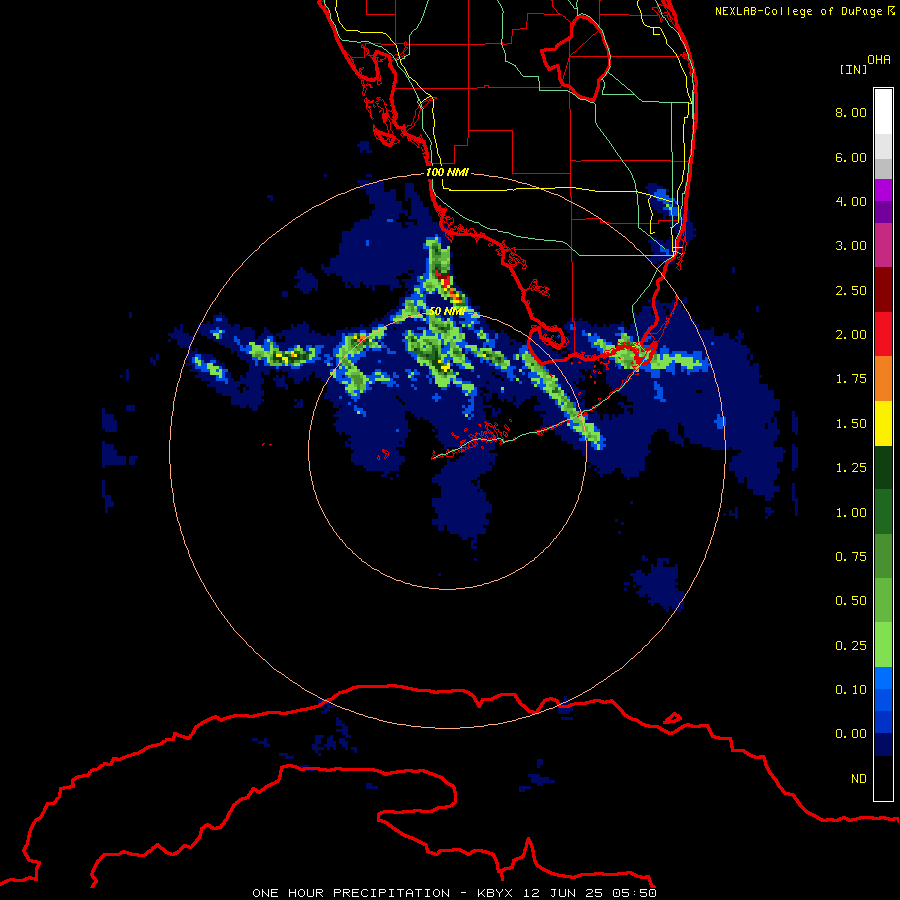Select the dark red legend swatch
Viewport: 900px width, 900px height.
click(x=883, y=290)
